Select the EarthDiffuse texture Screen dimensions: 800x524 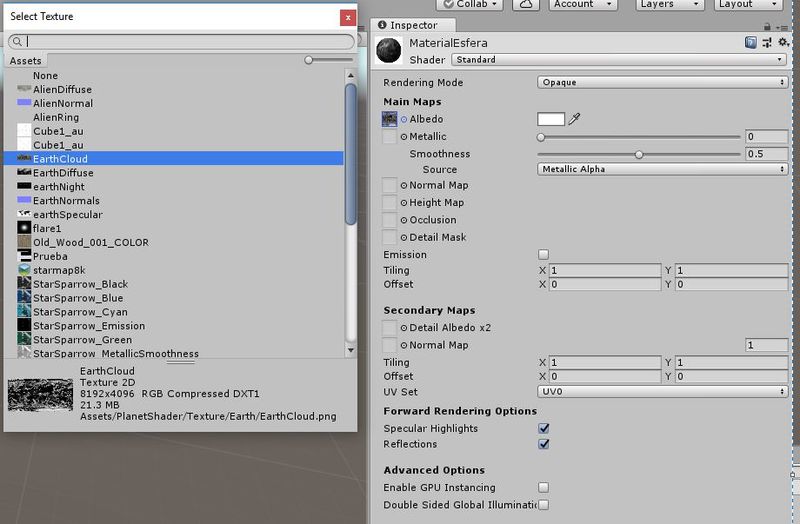tap(173, 172)
